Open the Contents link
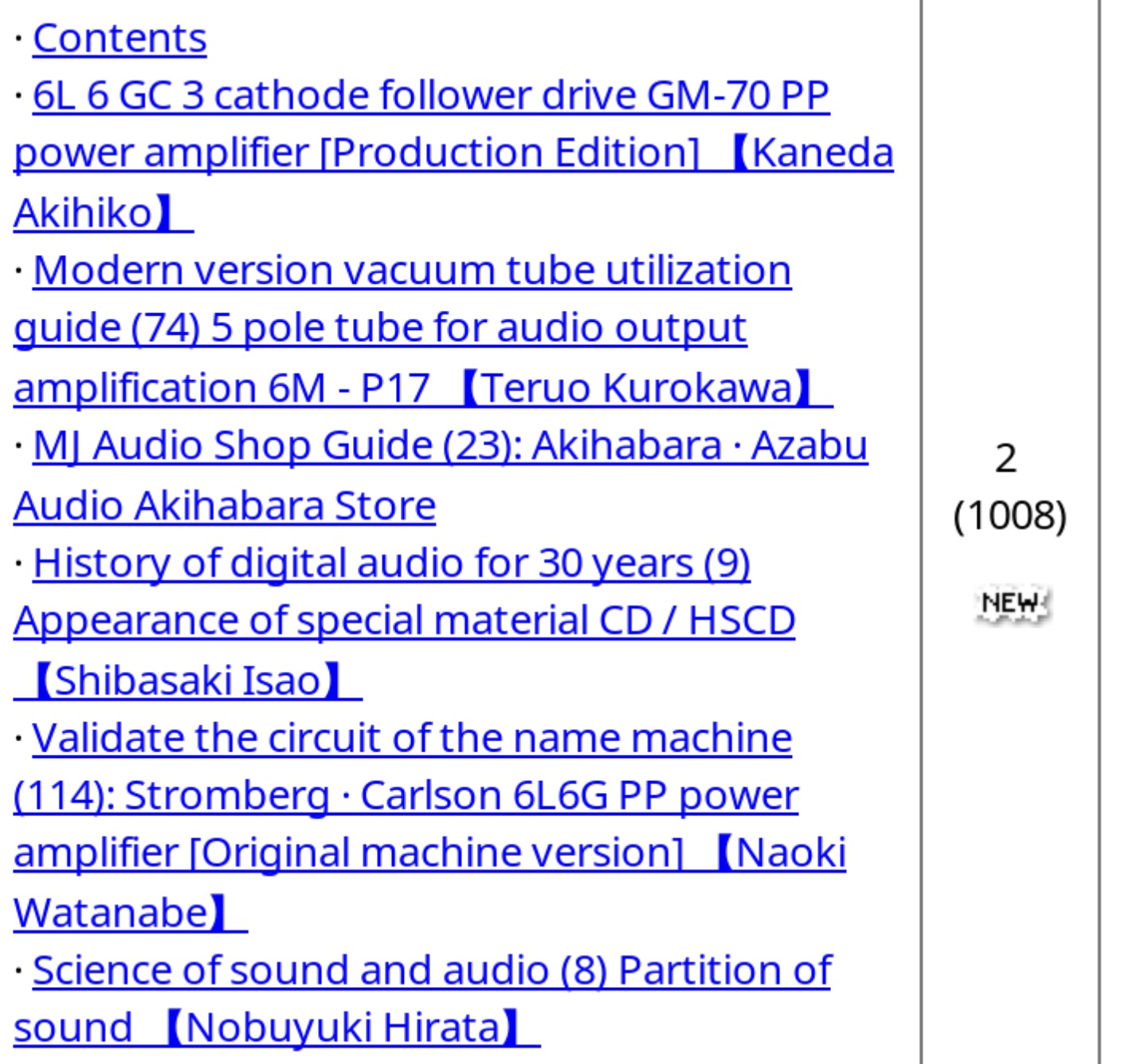Image resolution: width=1121 pixels, height=1064 pixels. pyautogui.click(x=120, y=38)
